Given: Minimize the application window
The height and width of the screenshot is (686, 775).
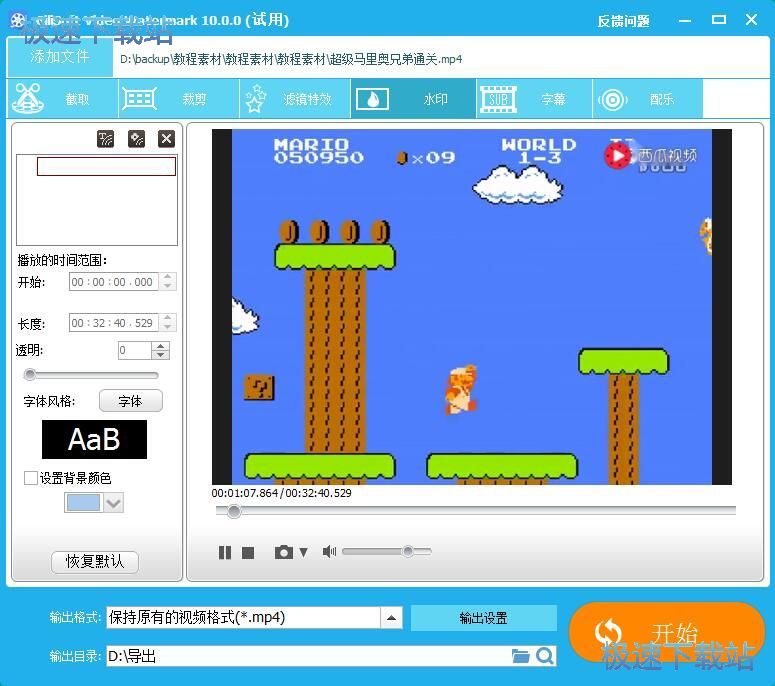Looking at the screenshot, I should [685, 20].
